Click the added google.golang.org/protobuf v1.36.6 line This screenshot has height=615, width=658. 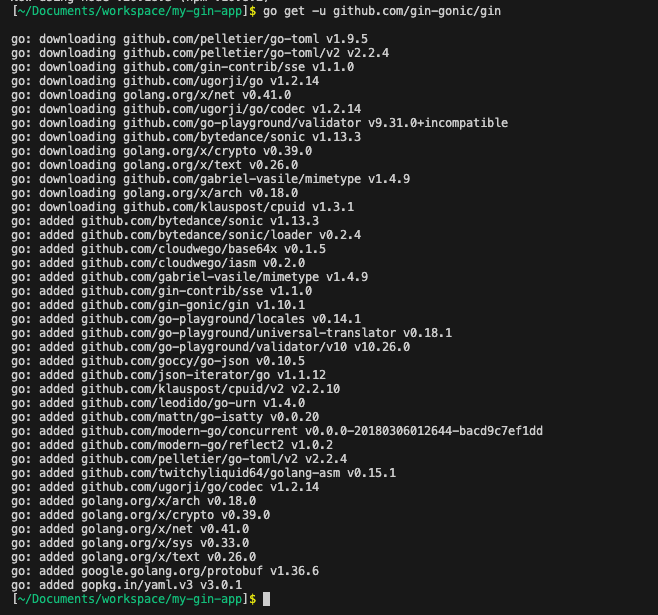165,571
